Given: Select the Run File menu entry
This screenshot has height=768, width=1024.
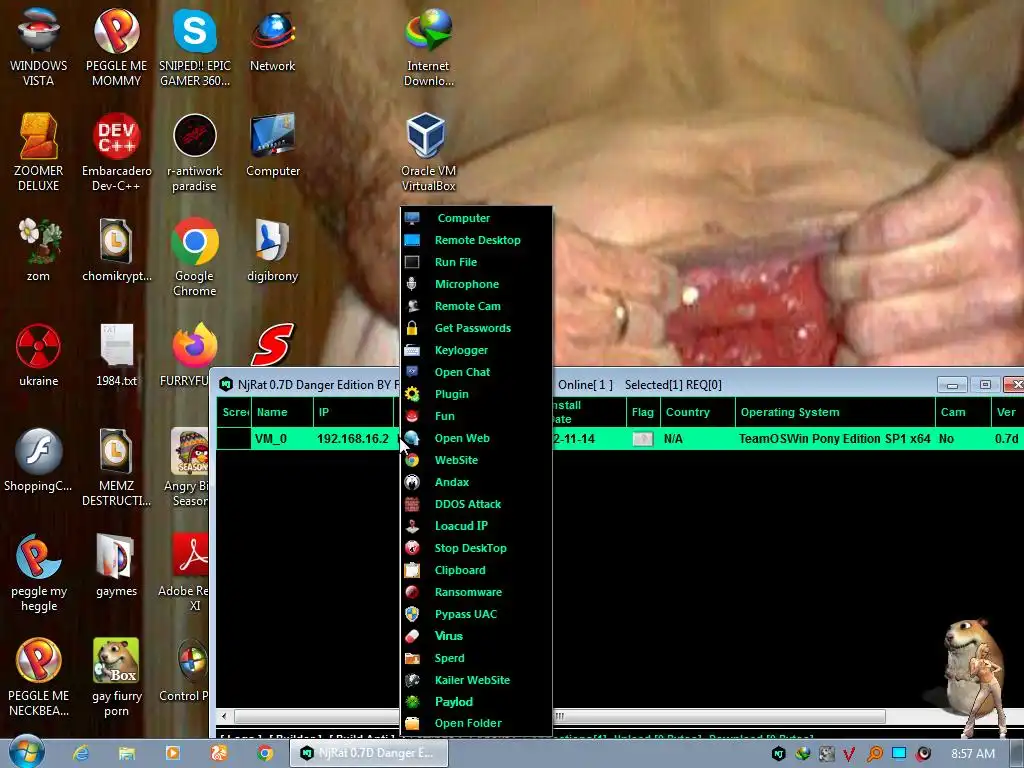Looking at the screenshot, I should point(477,262).
